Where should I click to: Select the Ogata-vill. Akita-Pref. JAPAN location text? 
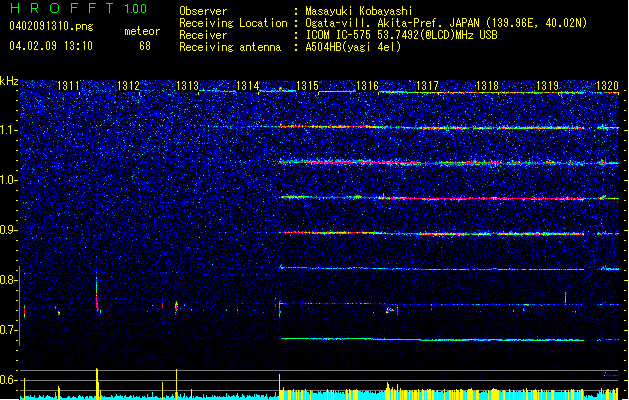[x=446, y=23]
